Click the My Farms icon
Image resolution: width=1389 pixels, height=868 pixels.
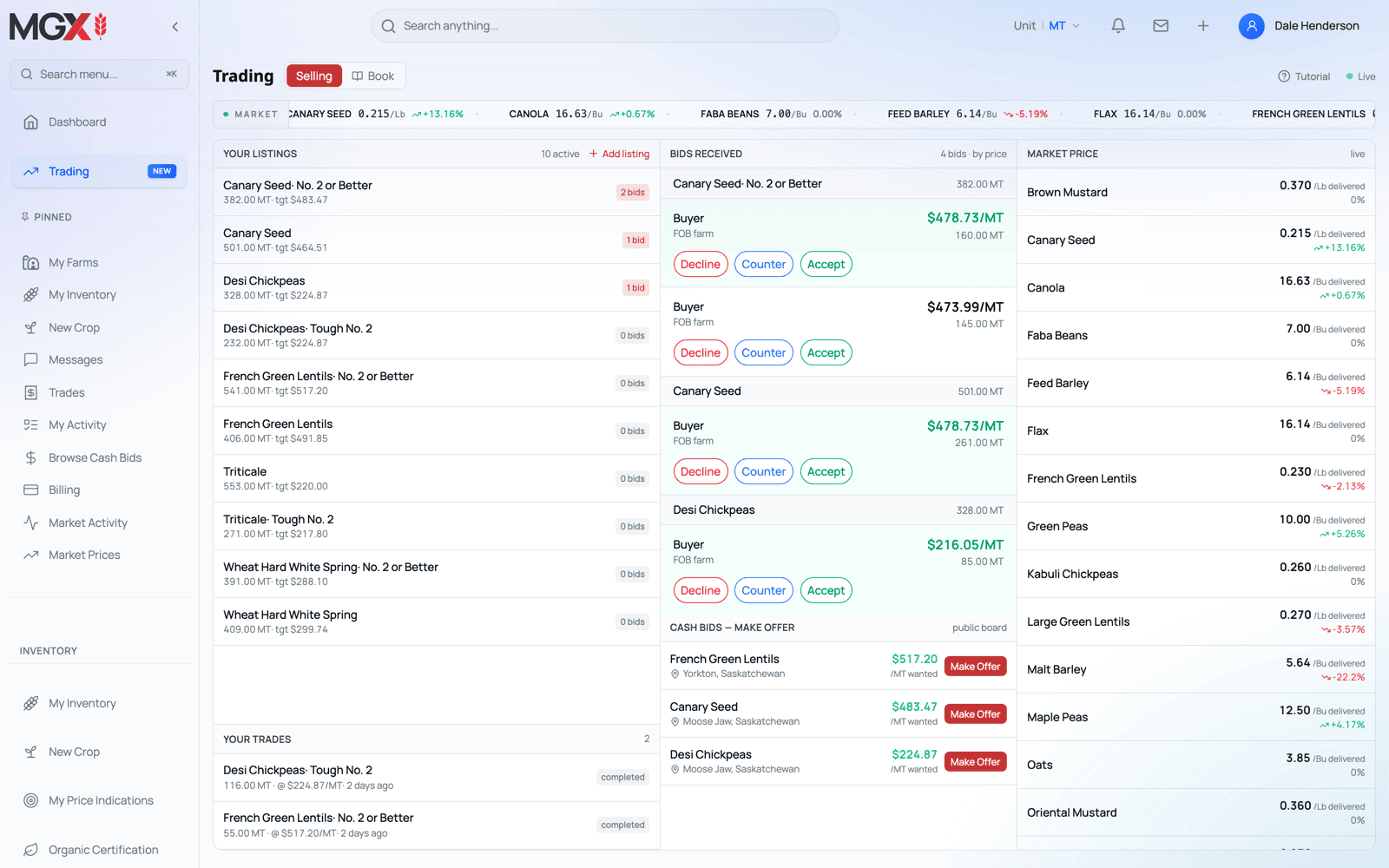[31, 263]
